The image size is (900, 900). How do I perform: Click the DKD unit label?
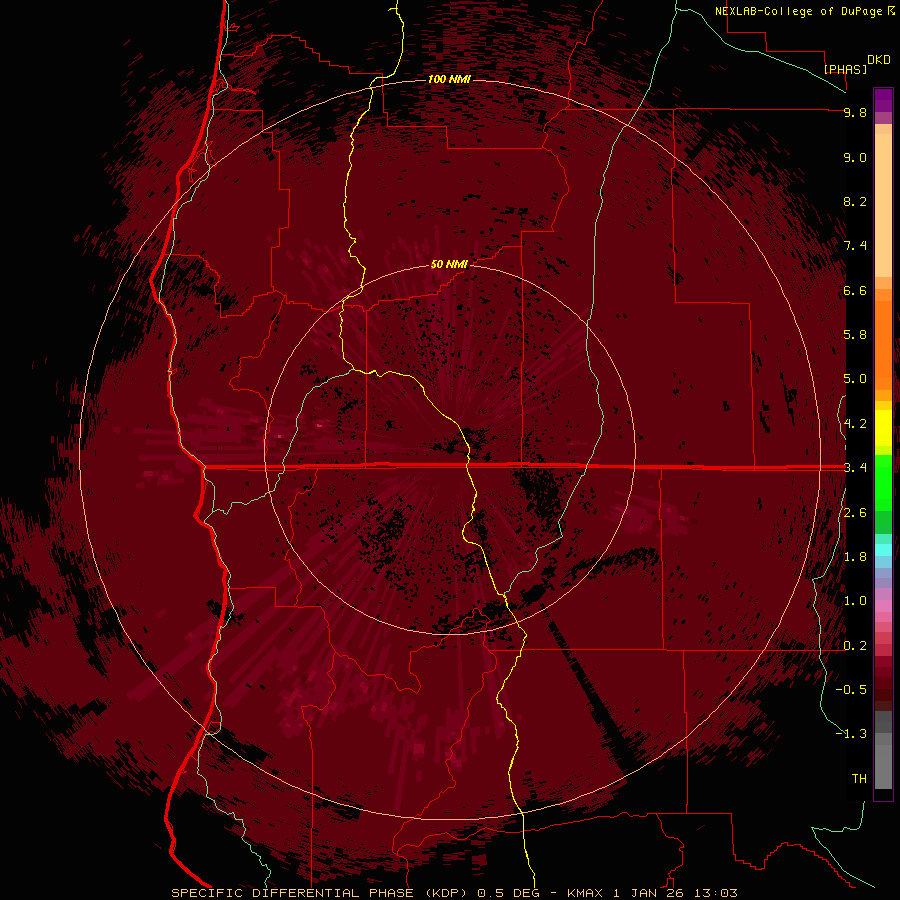(879, 60)
